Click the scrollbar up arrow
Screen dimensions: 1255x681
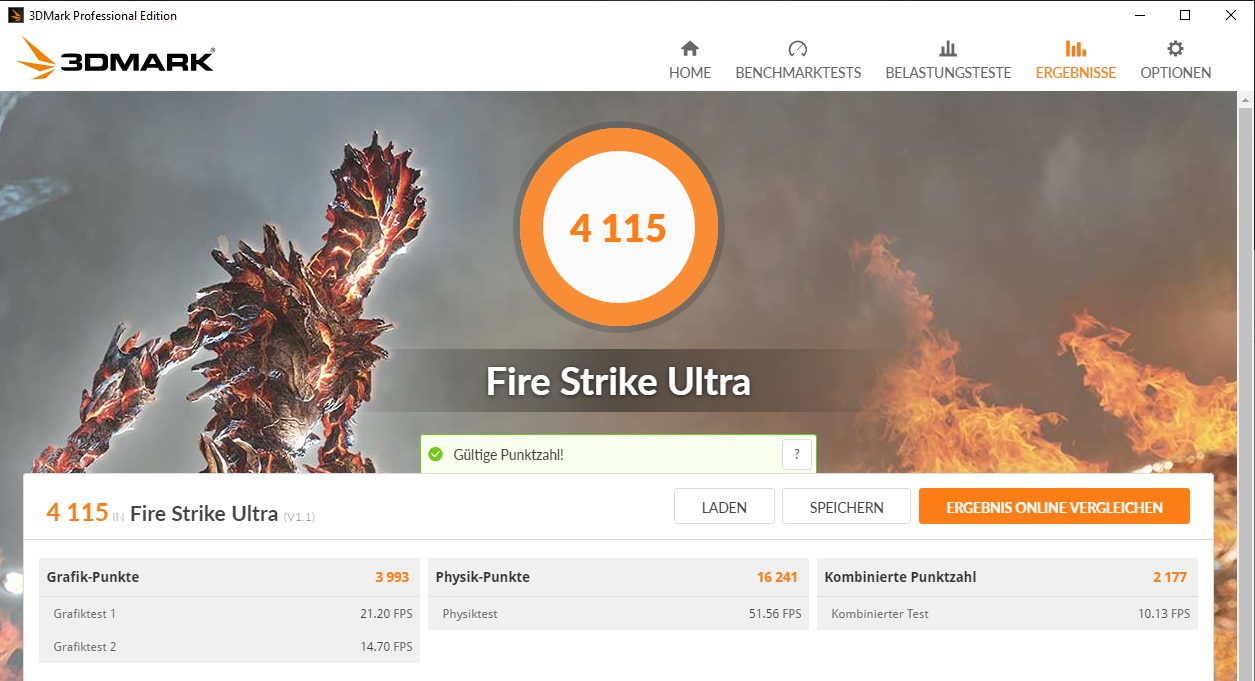(x=1246, y=100)
